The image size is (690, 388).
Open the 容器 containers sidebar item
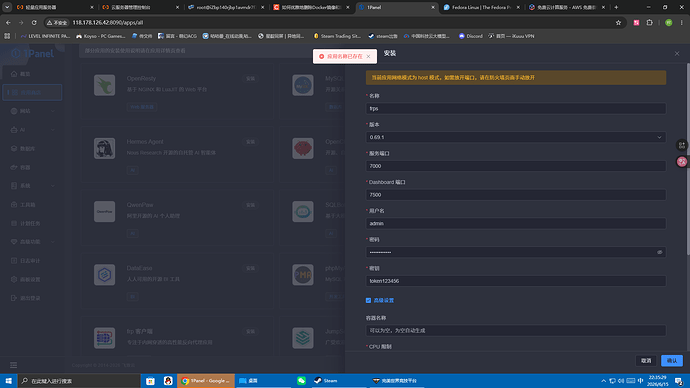[x=32, y=167]
